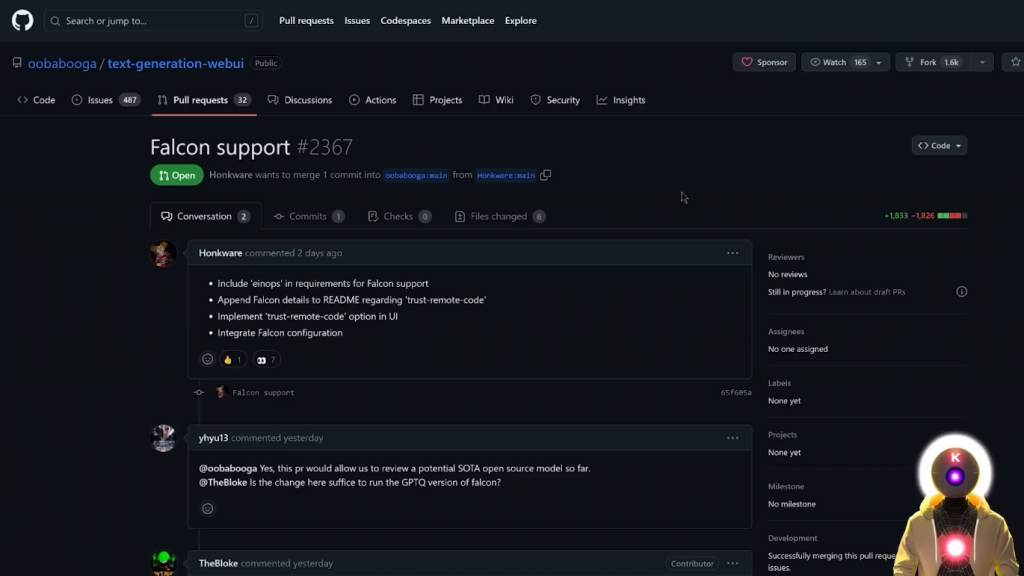1024x576 pixels.
Task: Open Codespaces in top navigation
Action: click(406, 20)
